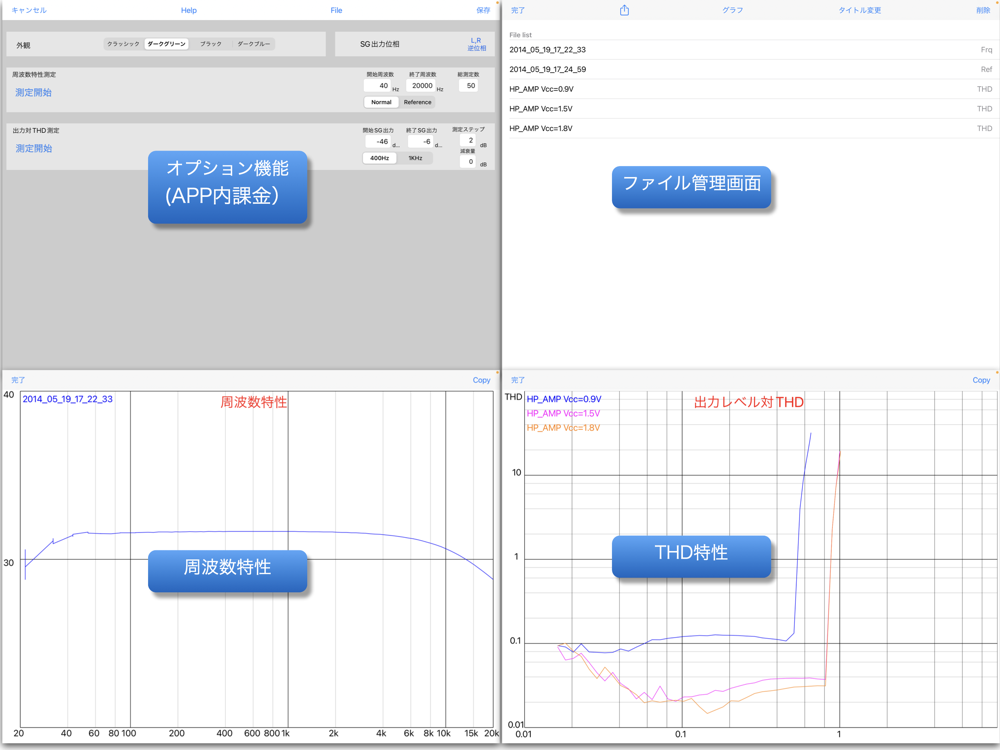Image resolution: width=1000 pixels, height=750 pixels.
Task: Copy the frequency response graph
Action: coord(482,380)
